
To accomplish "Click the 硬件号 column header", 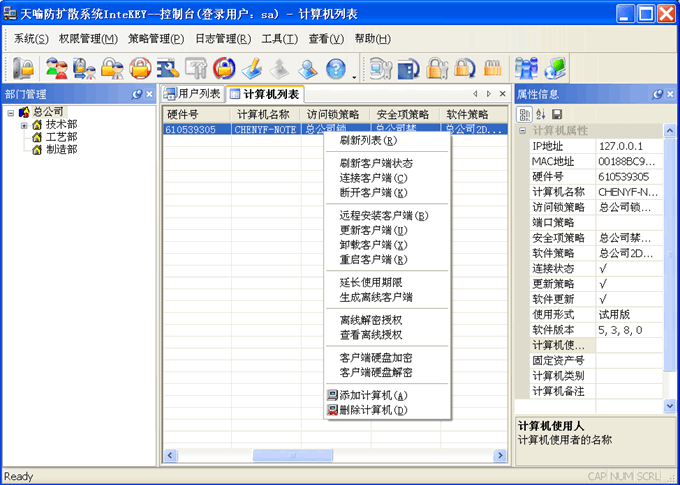I will [x=197, y=115].
